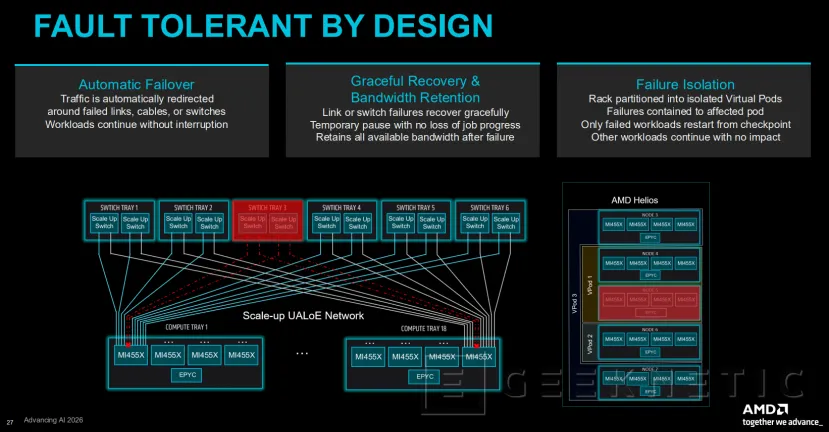Click Switch Tray 4's left Scale Up Switch
The height and width of the screenshot is (432, 829).
tap(326, 223)
